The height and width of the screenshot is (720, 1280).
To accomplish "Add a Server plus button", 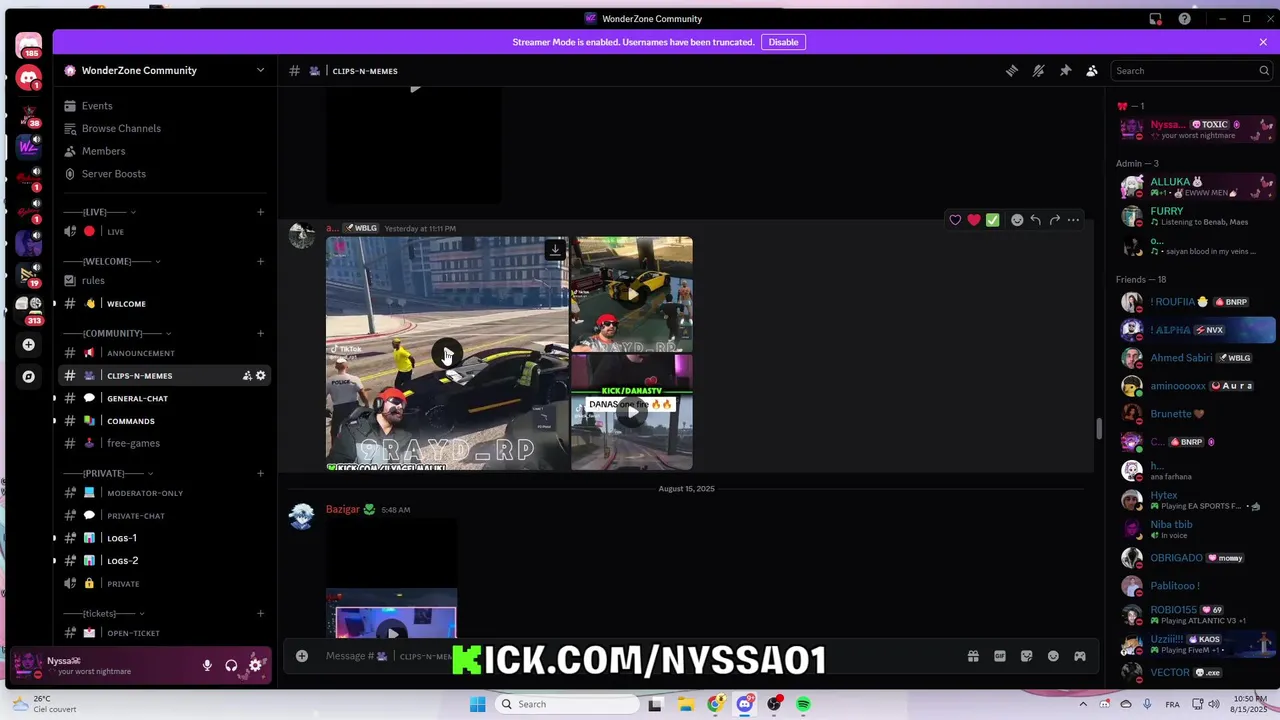I will [28, 345].
